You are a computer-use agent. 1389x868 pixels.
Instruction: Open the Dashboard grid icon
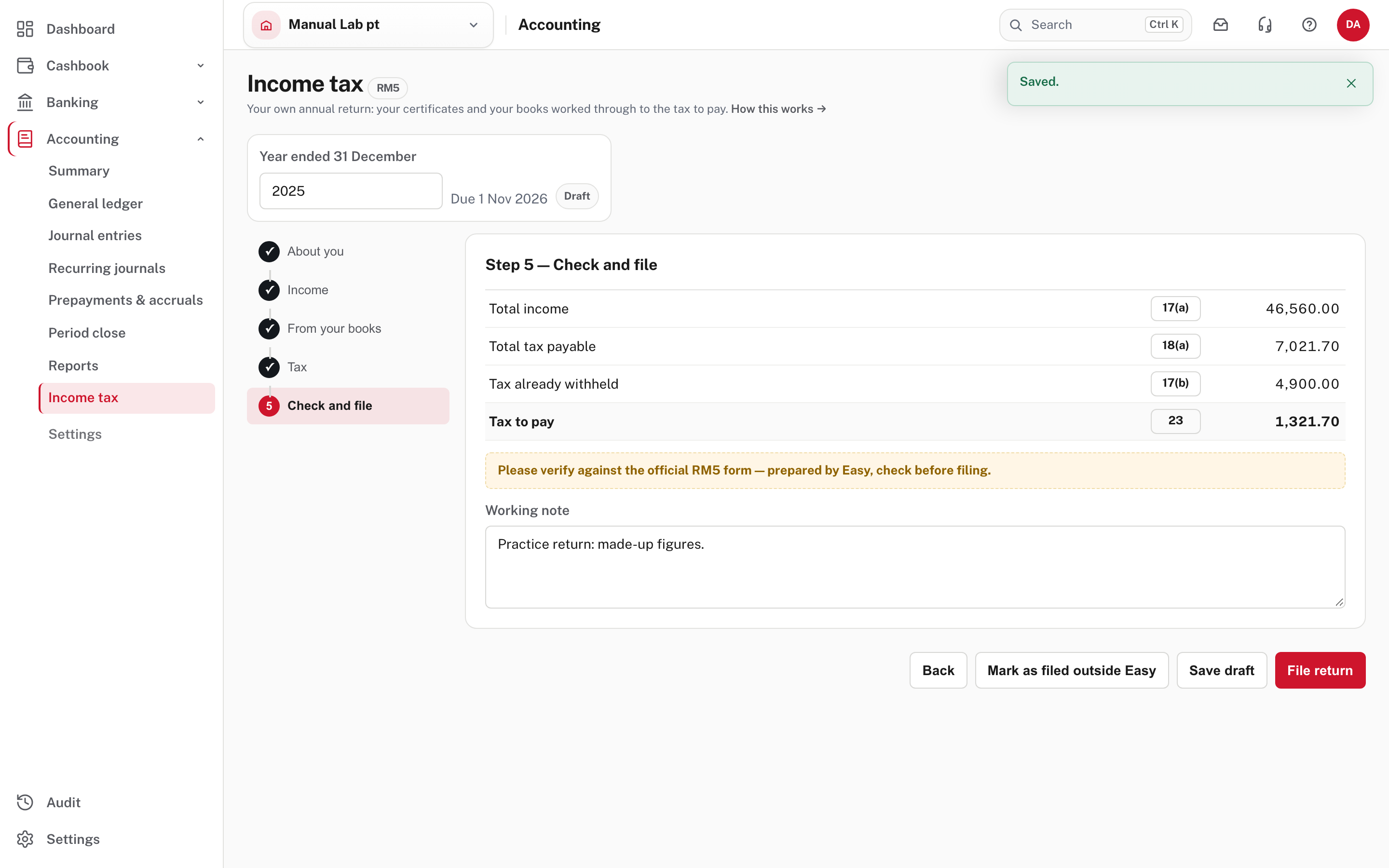[25, 29]
